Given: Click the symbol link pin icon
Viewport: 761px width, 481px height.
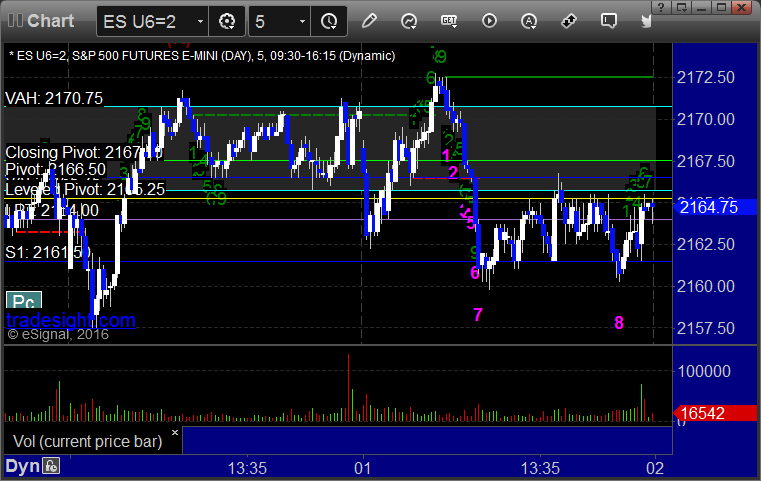Looking at the screenshot, I should (569, 21).
